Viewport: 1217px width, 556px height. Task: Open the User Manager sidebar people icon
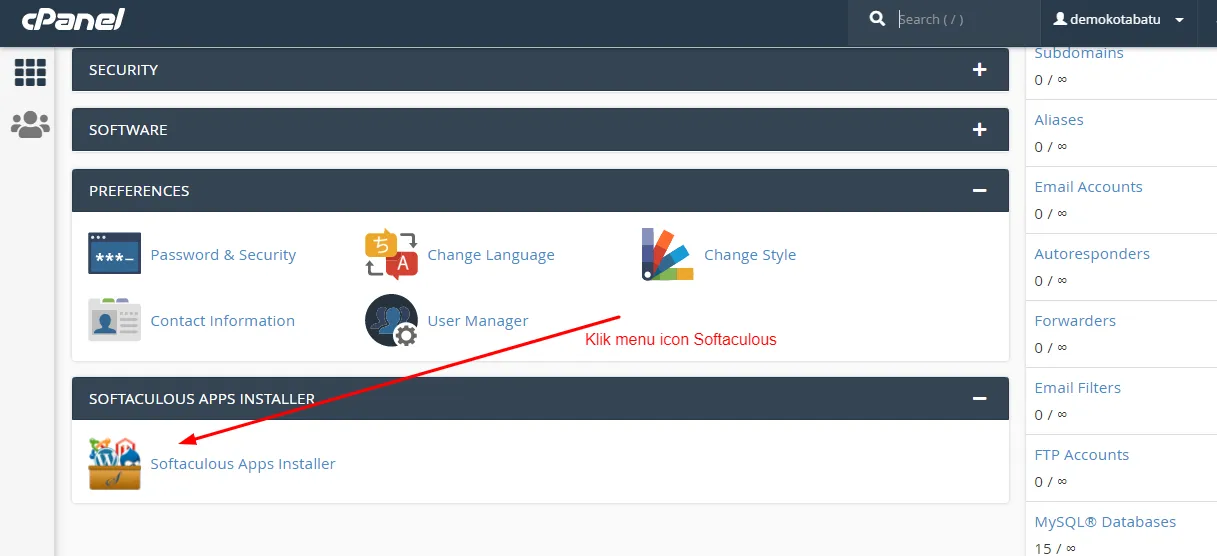point(30,124)
